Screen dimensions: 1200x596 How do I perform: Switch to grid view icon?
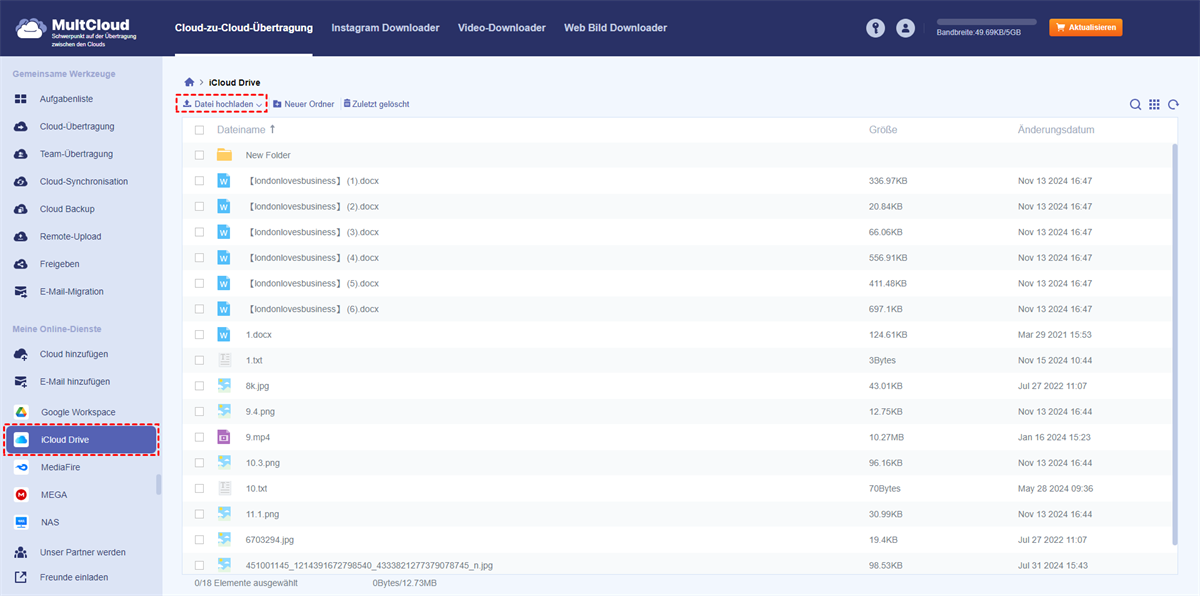(1154, 104)
